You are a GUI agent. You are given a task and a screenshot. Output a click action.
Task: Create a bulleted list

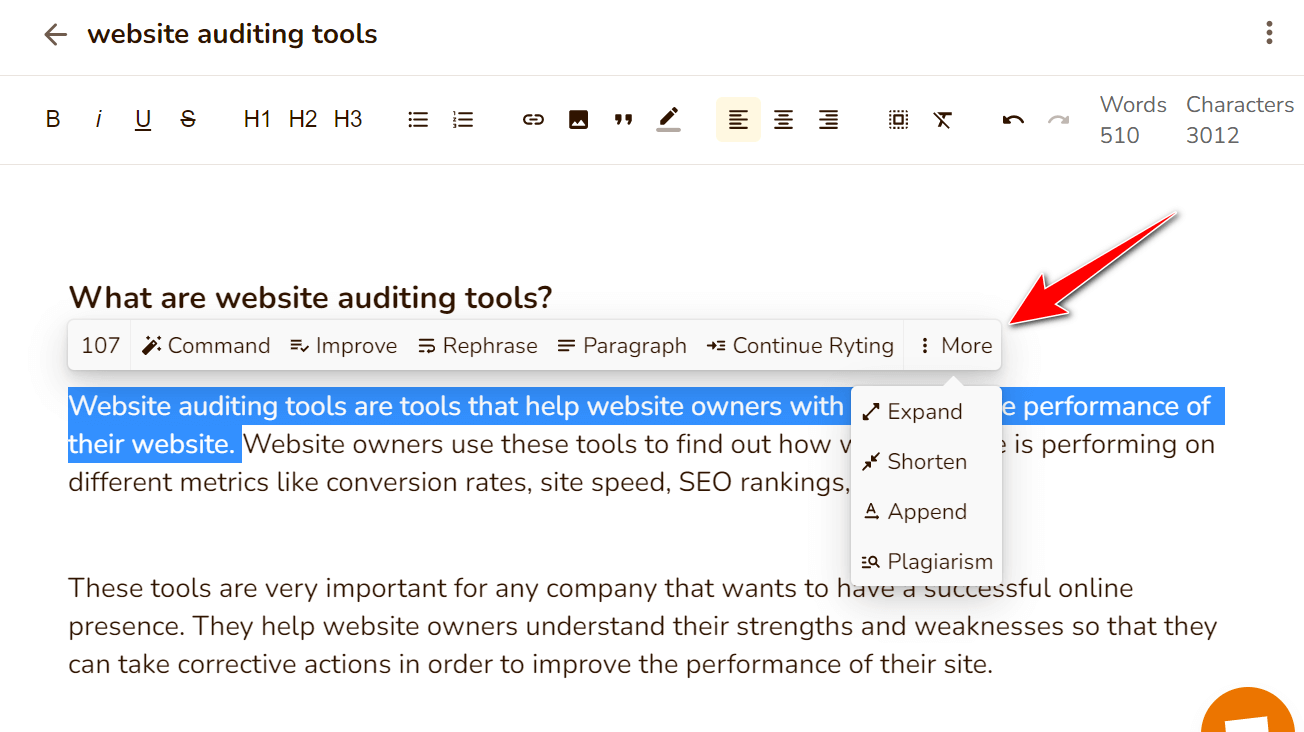point(417,119)
